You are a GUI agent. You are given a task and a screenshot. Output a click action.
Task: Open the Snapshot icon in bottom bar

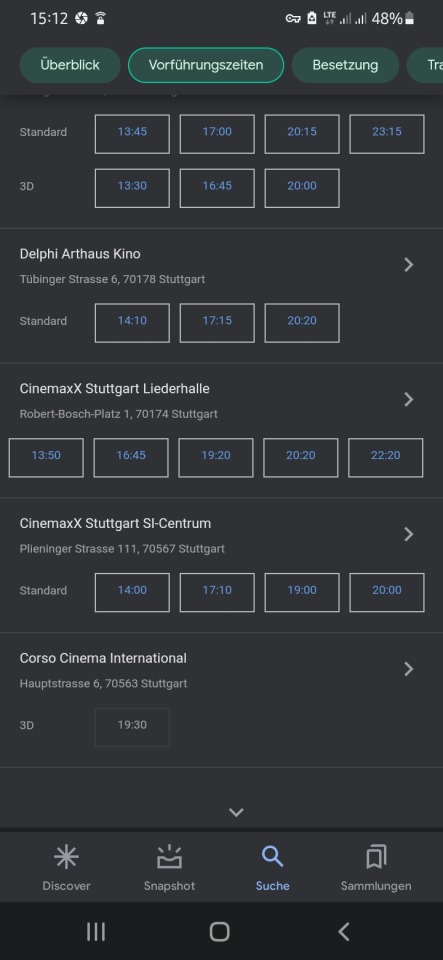169,857
